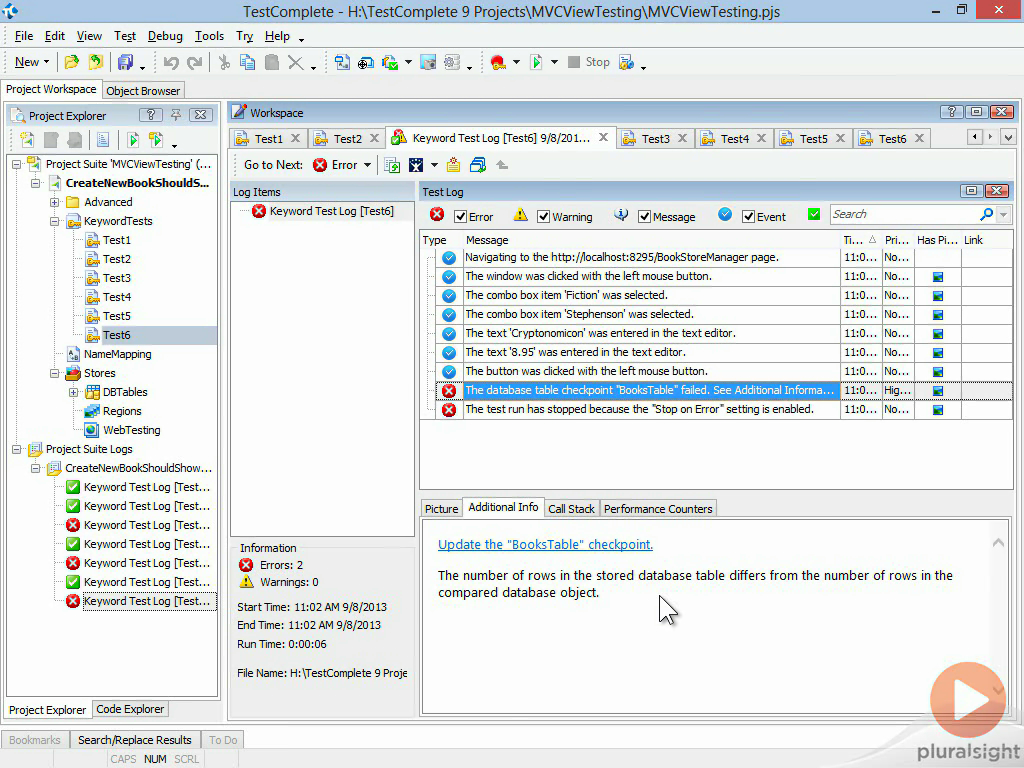
Task: Click the Cut scissors icon
Action: click(224, 63)
